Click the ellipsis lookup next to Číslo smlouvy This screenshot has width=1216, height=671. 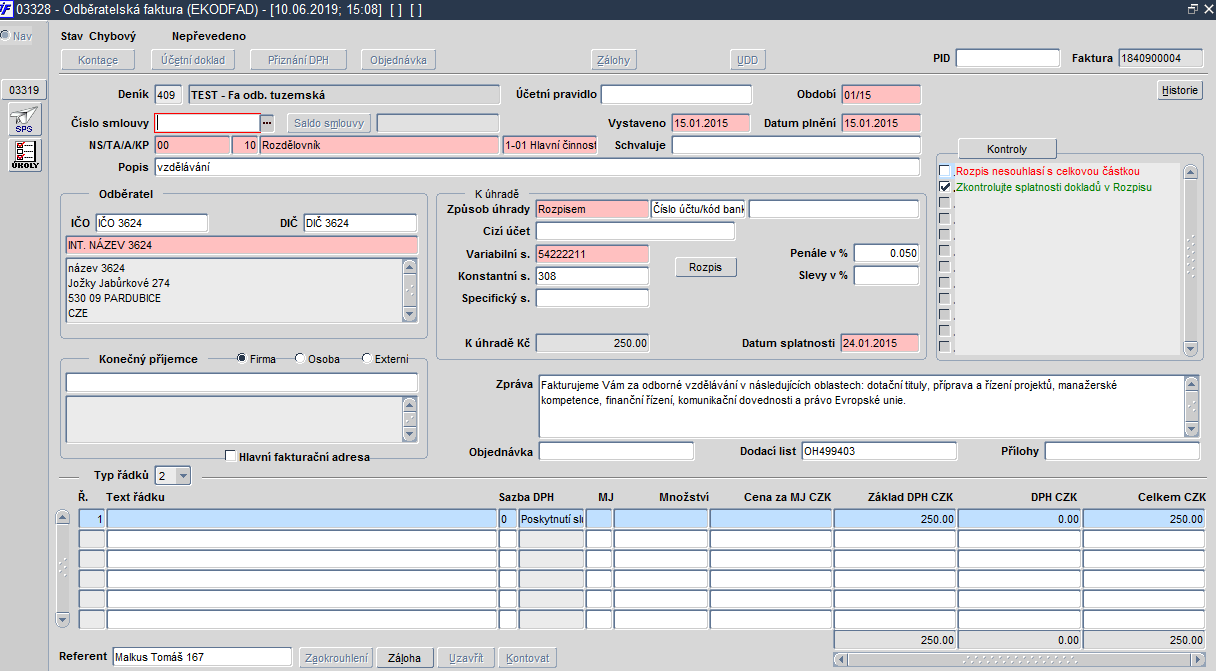(x=267, y=123)
